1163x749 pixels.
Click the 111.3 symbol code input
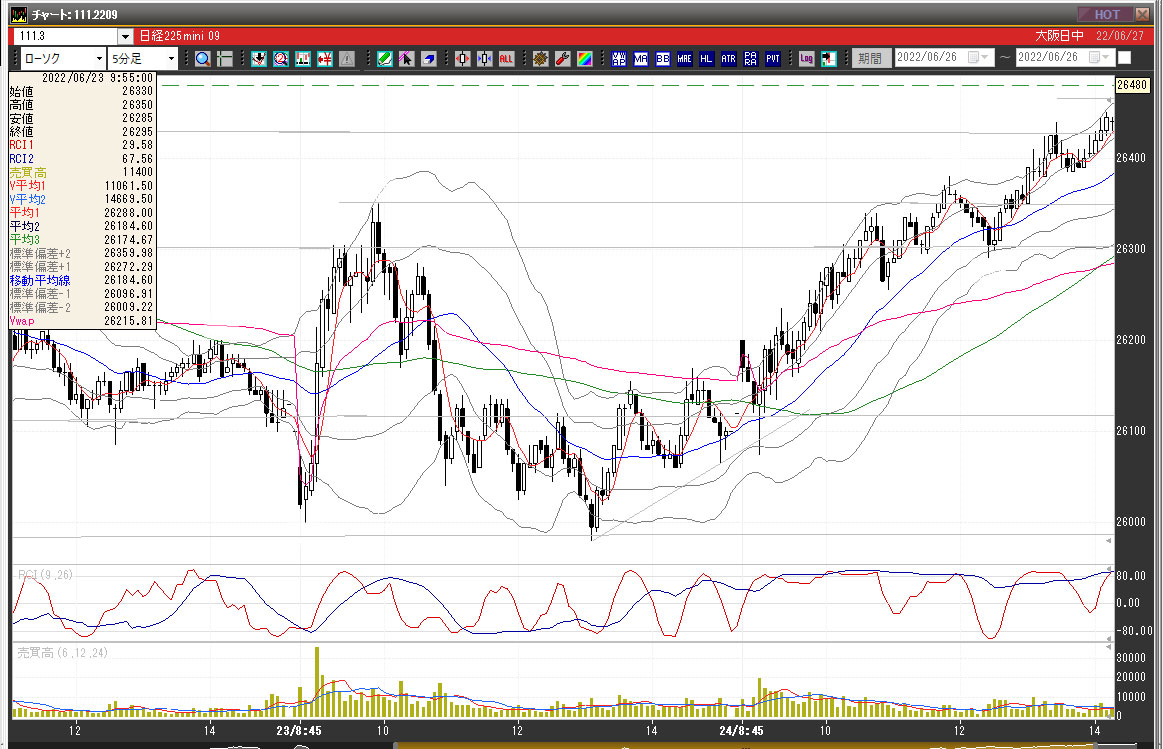click(65, 36)
